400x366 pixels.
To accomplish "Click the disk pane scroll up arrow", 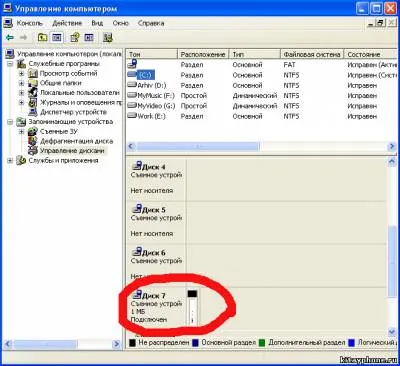I will (x=392, y=161).
